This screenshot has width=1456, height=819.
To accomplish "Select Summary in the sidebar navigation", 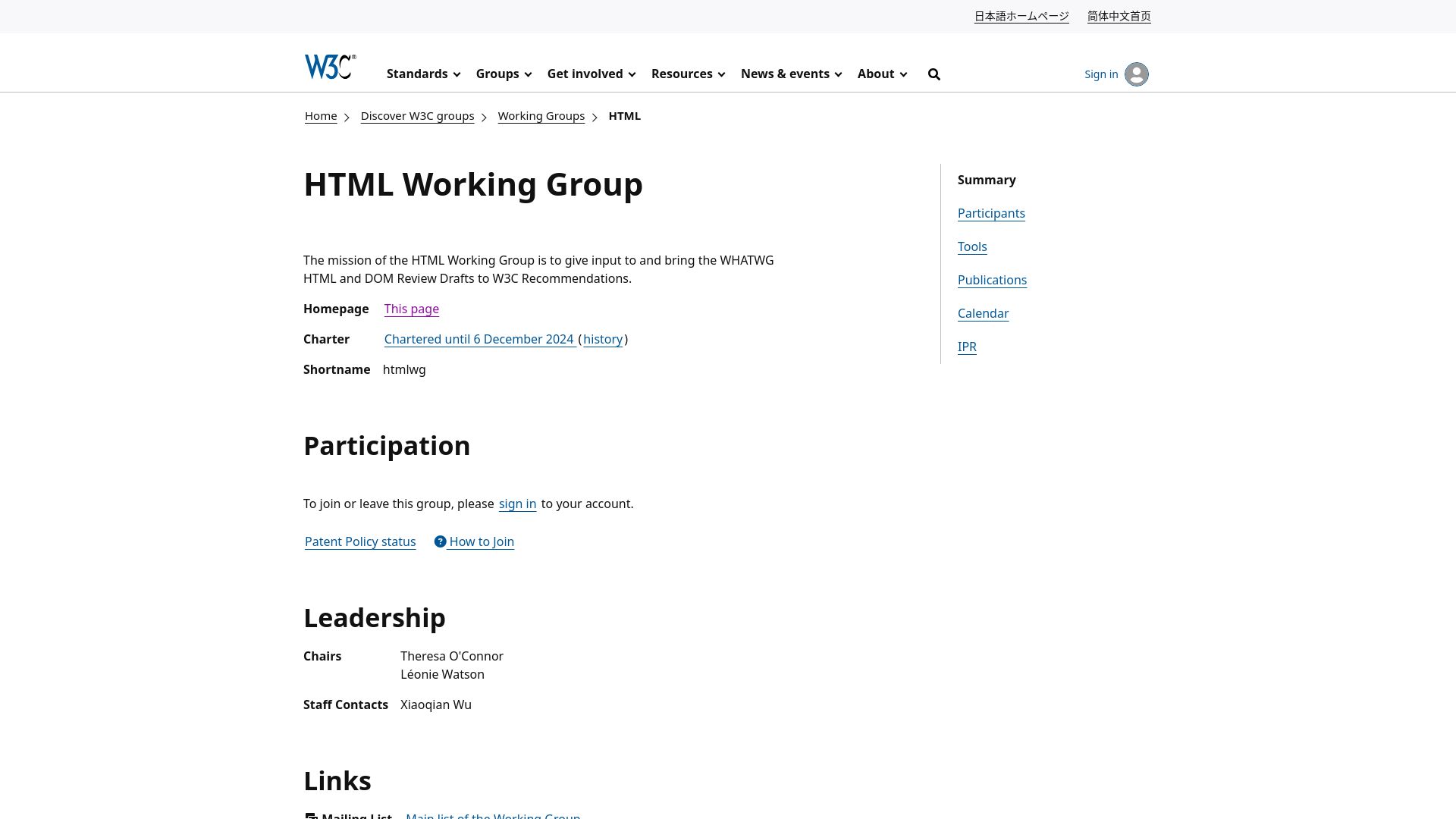I will pos(987,180).
